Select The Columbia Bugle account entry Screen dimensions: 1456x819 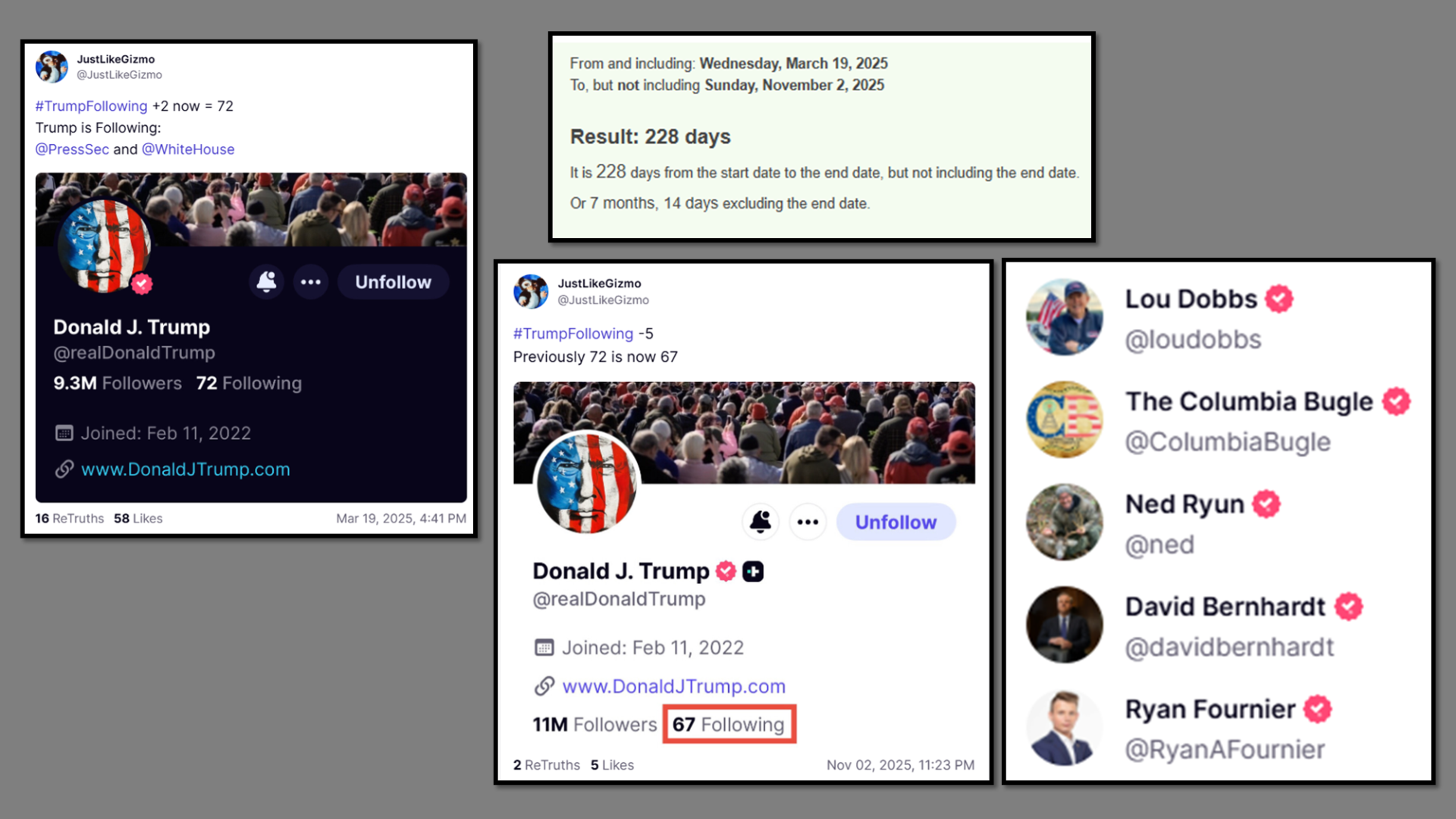(1219, 420)
